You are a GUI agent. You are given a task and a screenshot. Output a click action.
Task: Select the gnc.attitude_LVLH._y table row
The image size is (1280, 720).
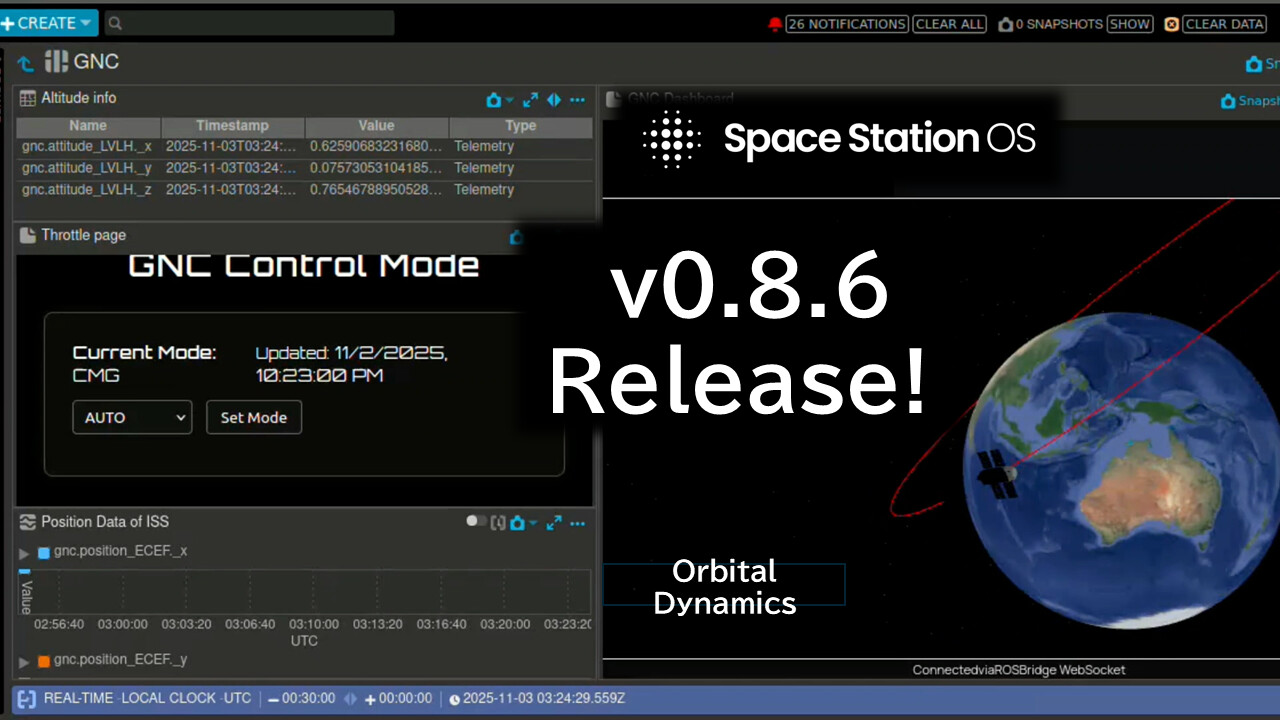305,168
